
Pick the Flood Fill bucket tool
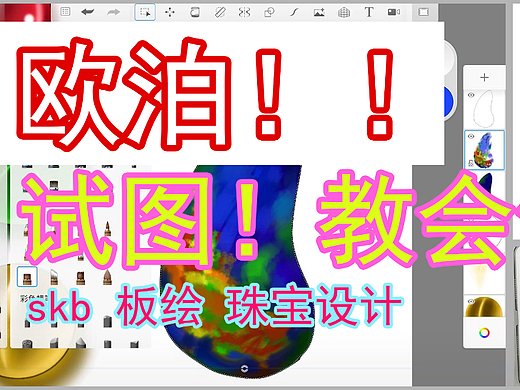pos(195,13)
